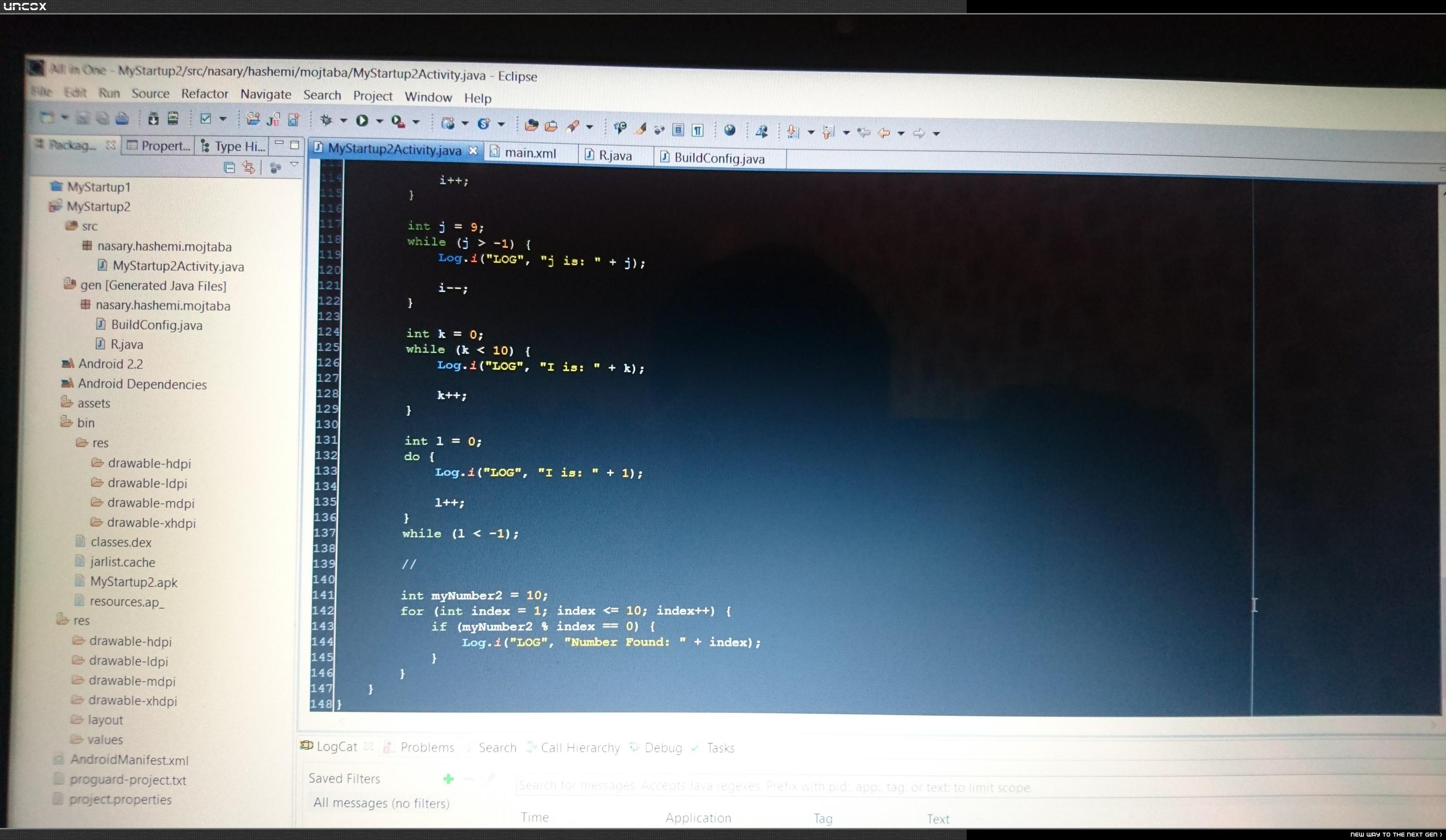Open the Help menu
Viewport: 1446px width, 840px height.
point(478,99)
